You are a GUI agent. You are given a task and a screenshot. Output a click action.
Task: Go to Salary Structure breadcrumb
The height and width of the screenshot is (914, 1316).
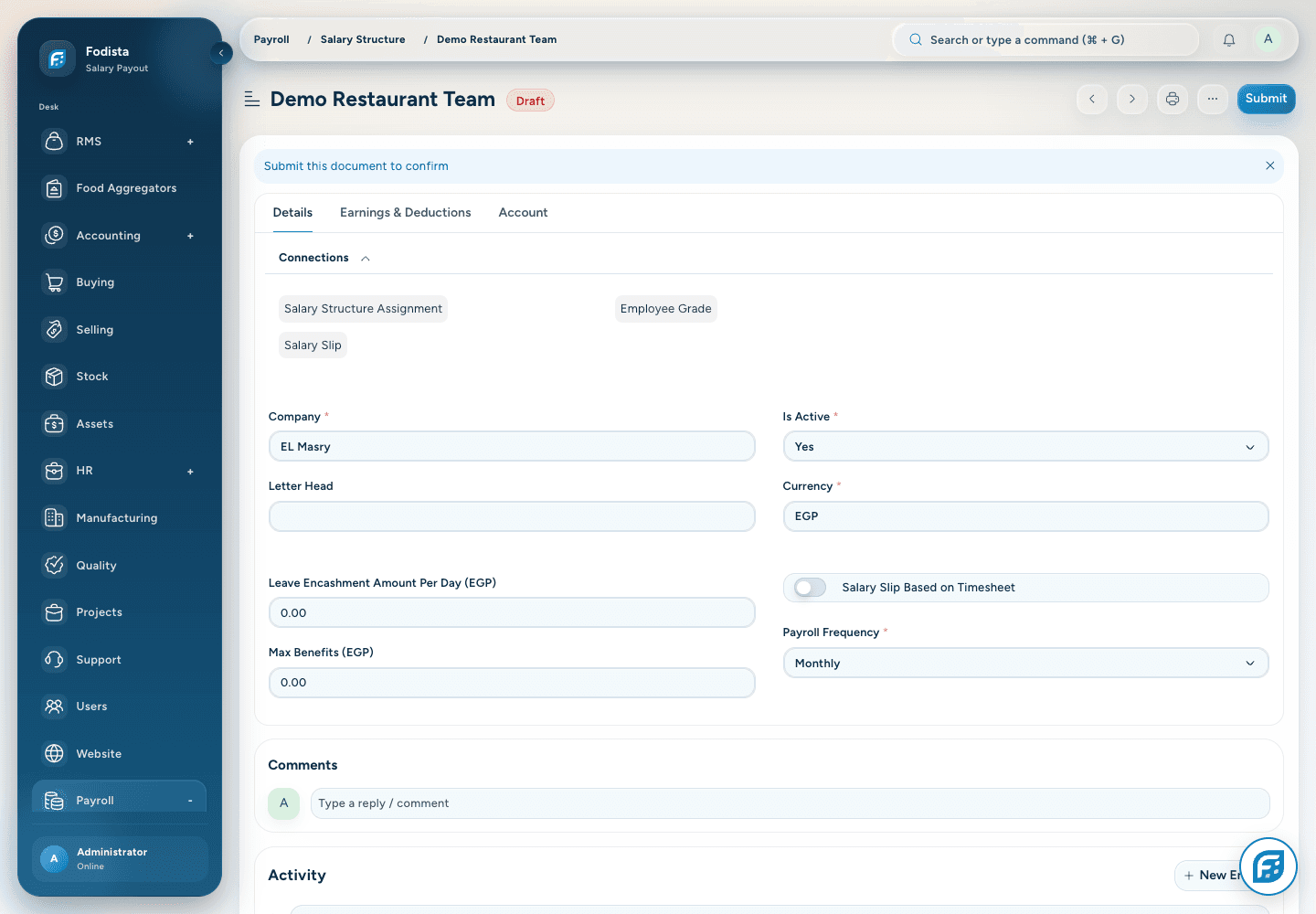[363, 40]
